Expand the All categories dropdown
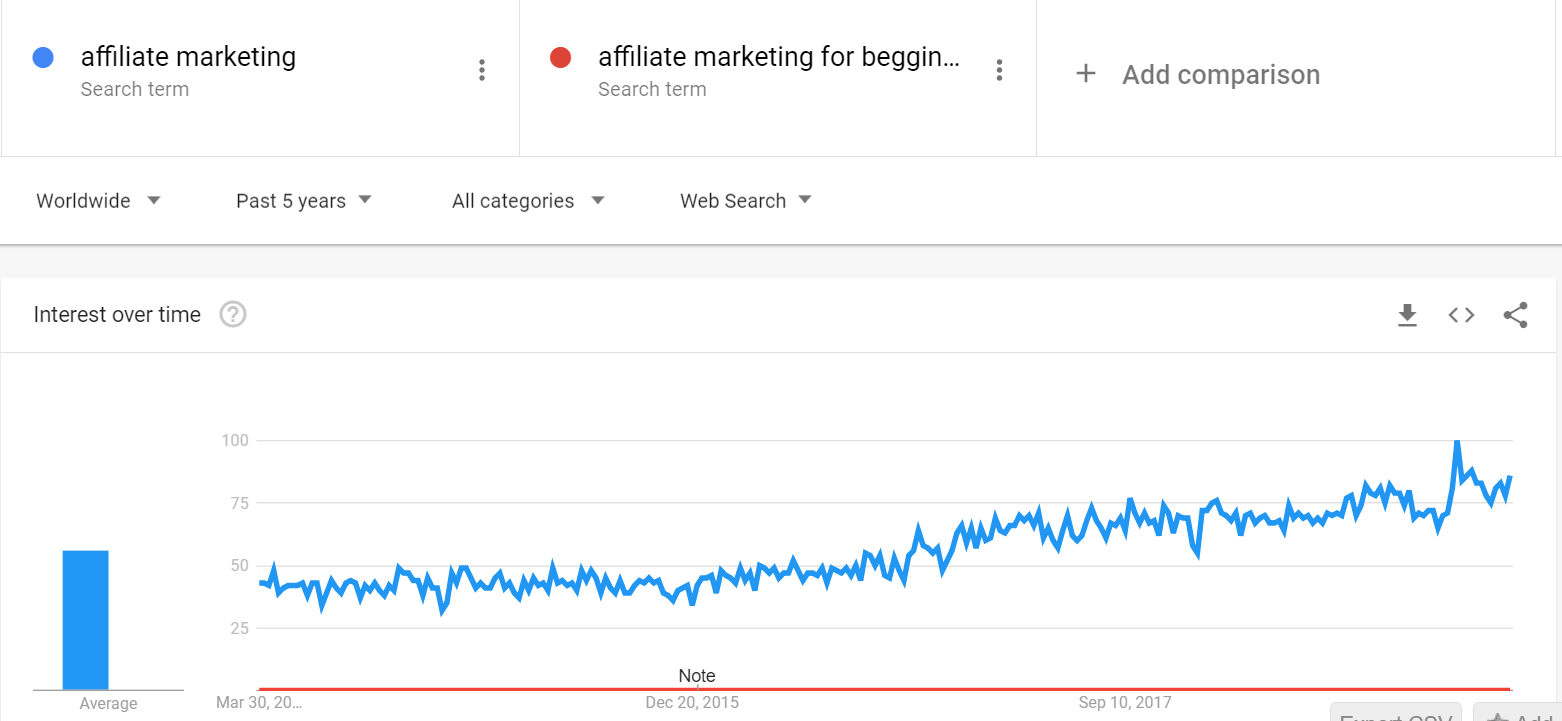 click(528, 201)
